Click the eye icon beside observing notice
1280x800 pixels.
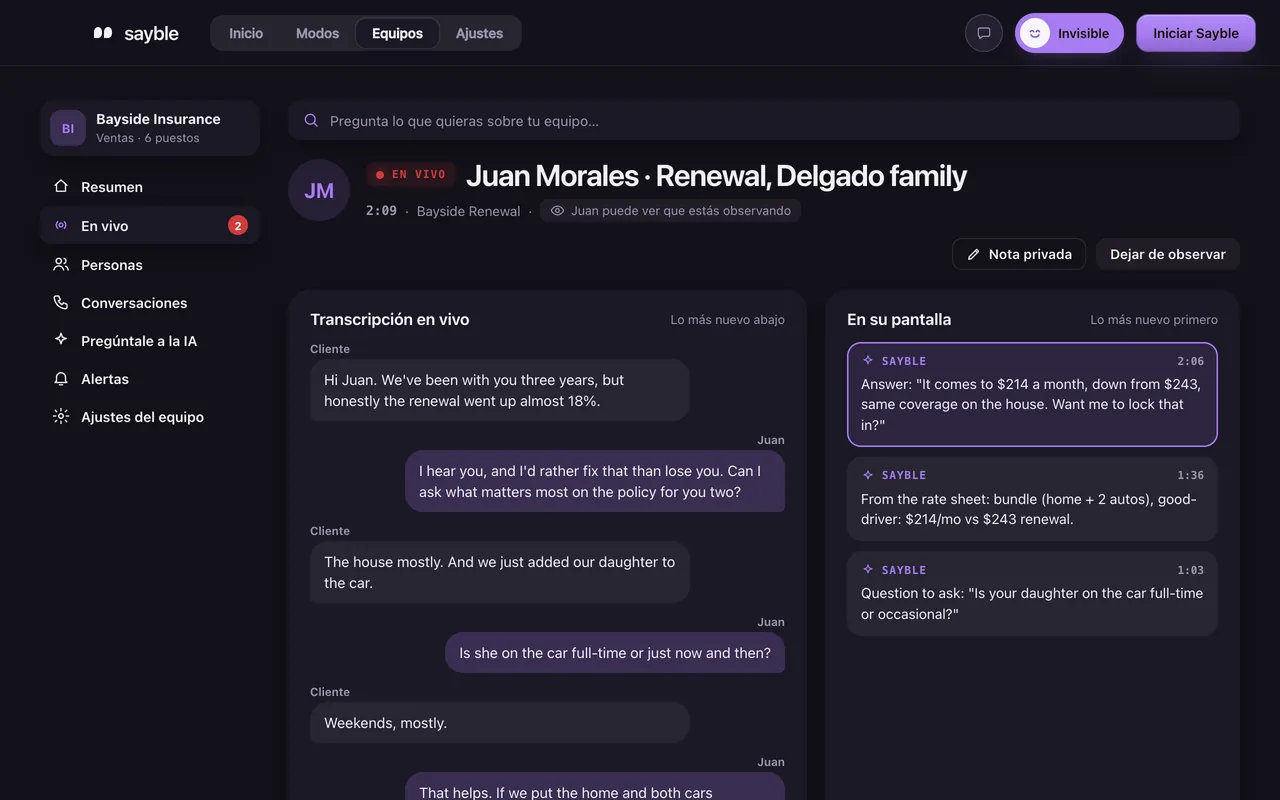click(558, 211)
